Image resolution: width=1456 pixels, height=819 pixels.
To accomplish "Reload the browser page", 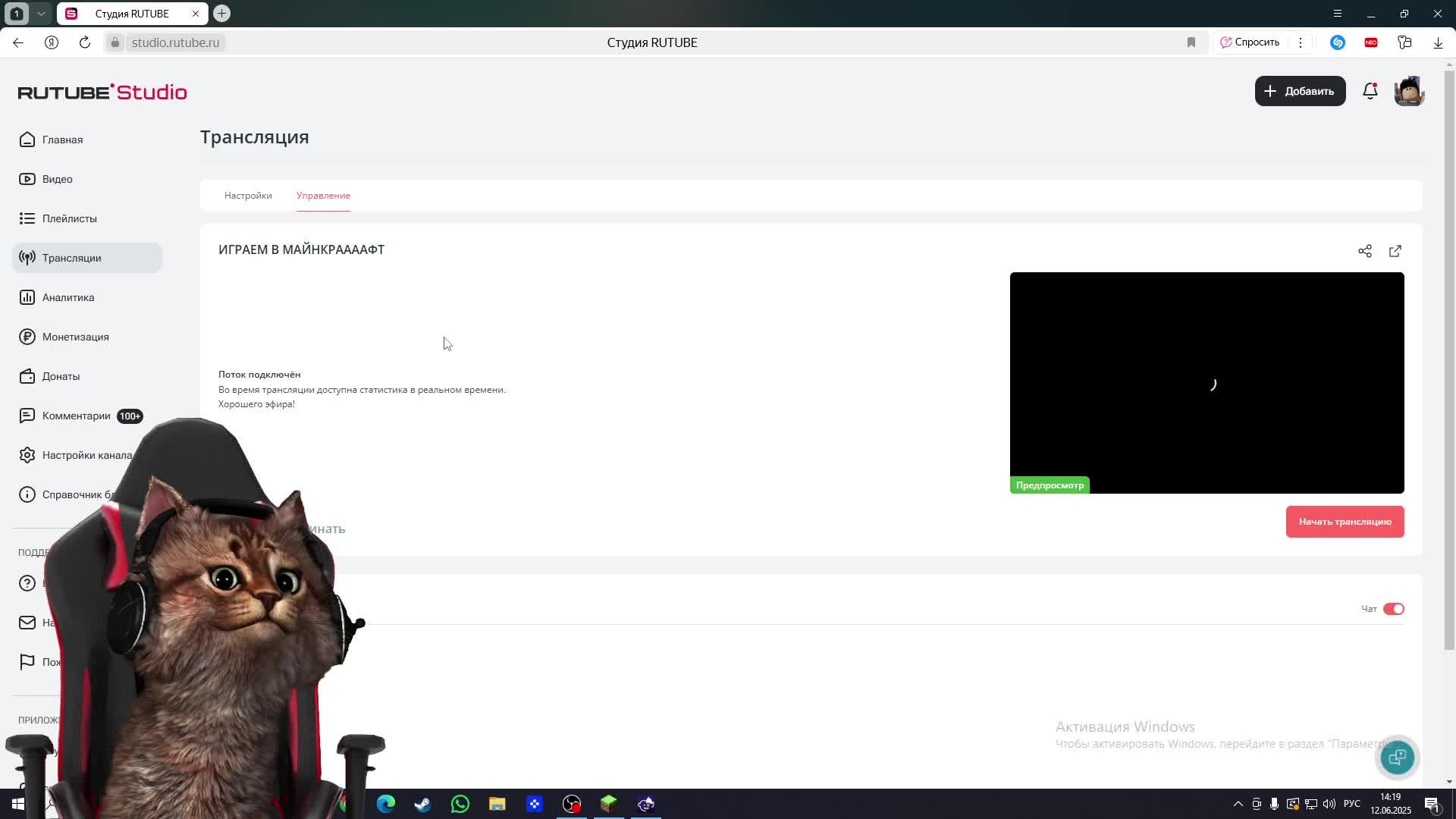I will pyautogui.click(x=85, y=42).
